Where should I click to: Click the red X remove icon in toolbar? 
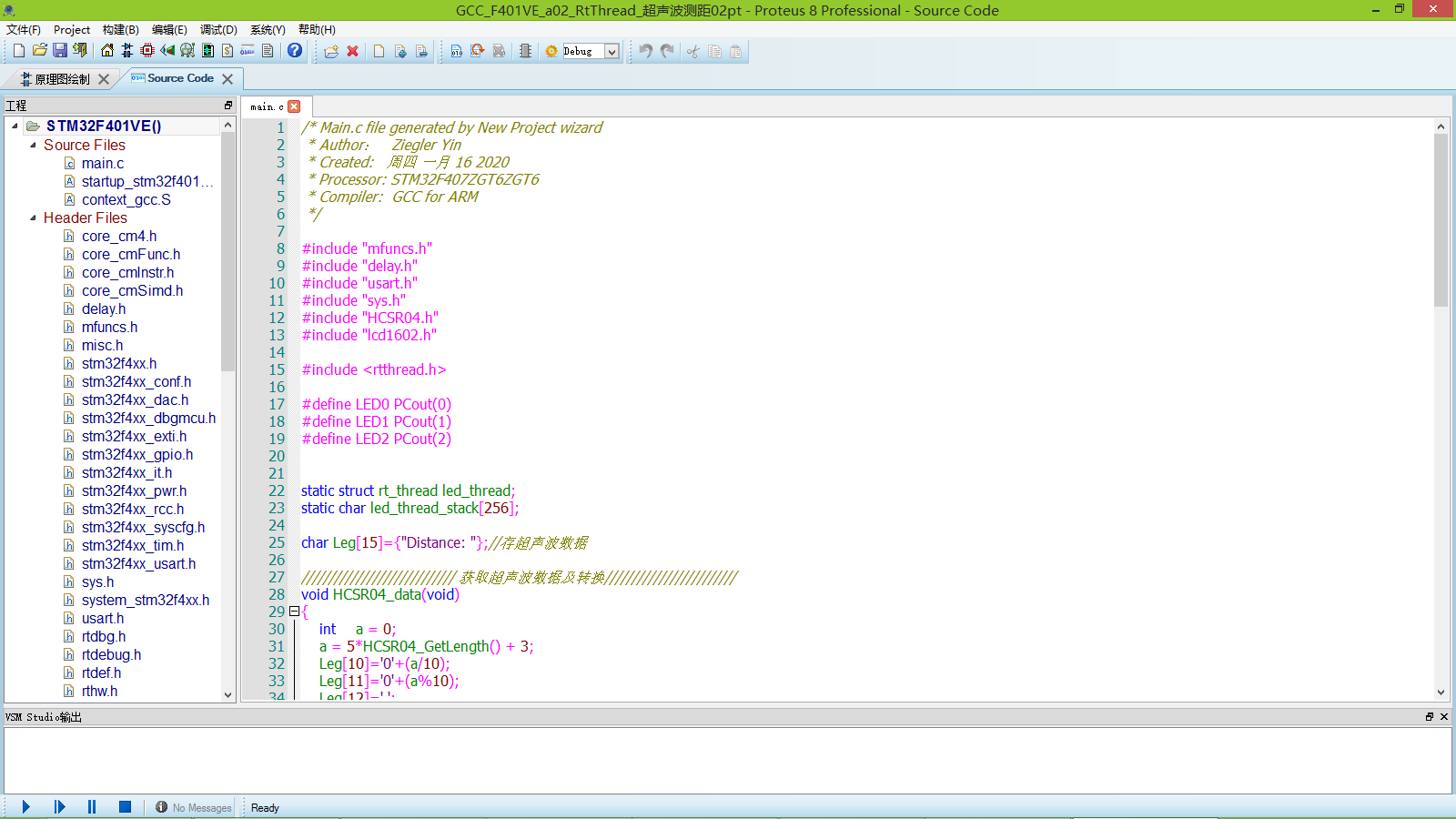(x=353, y=52)
